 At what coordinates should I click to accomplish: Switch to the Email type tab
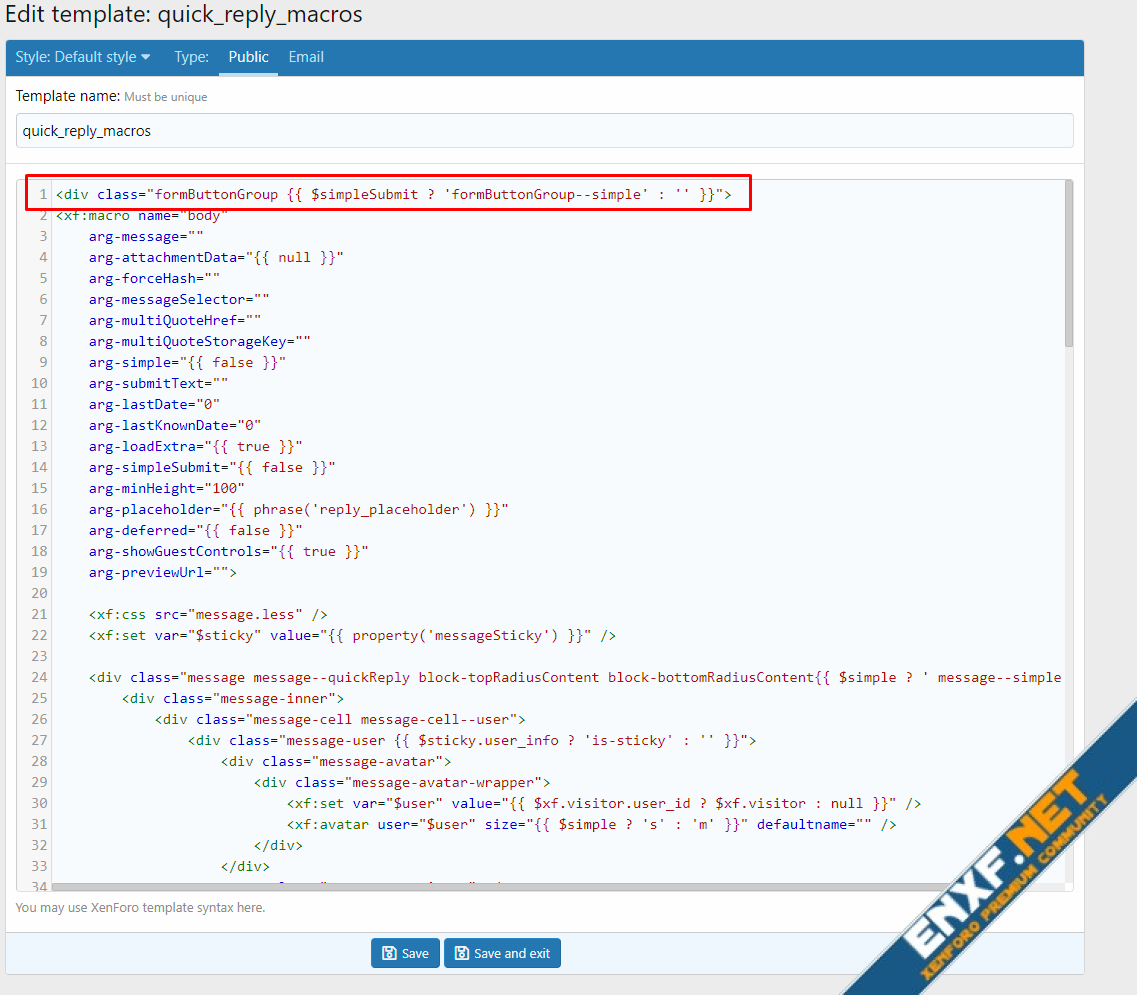(x=306, y=57)
